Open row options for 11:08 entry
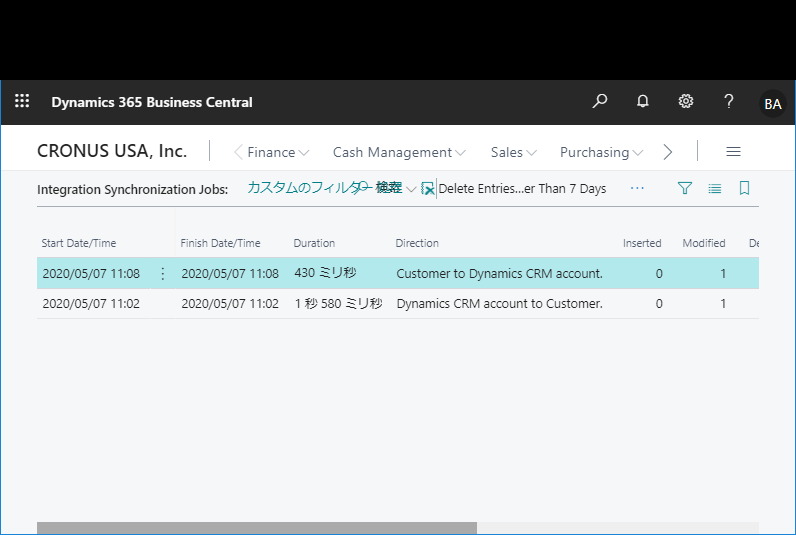This screenshot has width=796, height=535. 162,274
